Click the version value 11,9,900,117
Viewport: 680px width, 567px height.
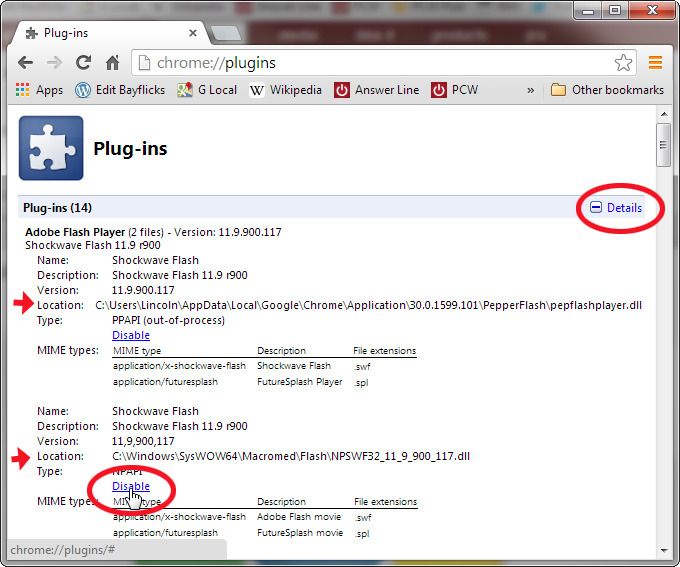click(x=143, y=441)
